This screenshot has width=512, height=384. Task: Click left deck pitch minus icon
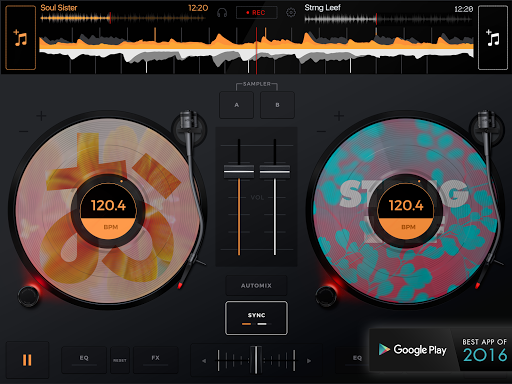[23, 131]
